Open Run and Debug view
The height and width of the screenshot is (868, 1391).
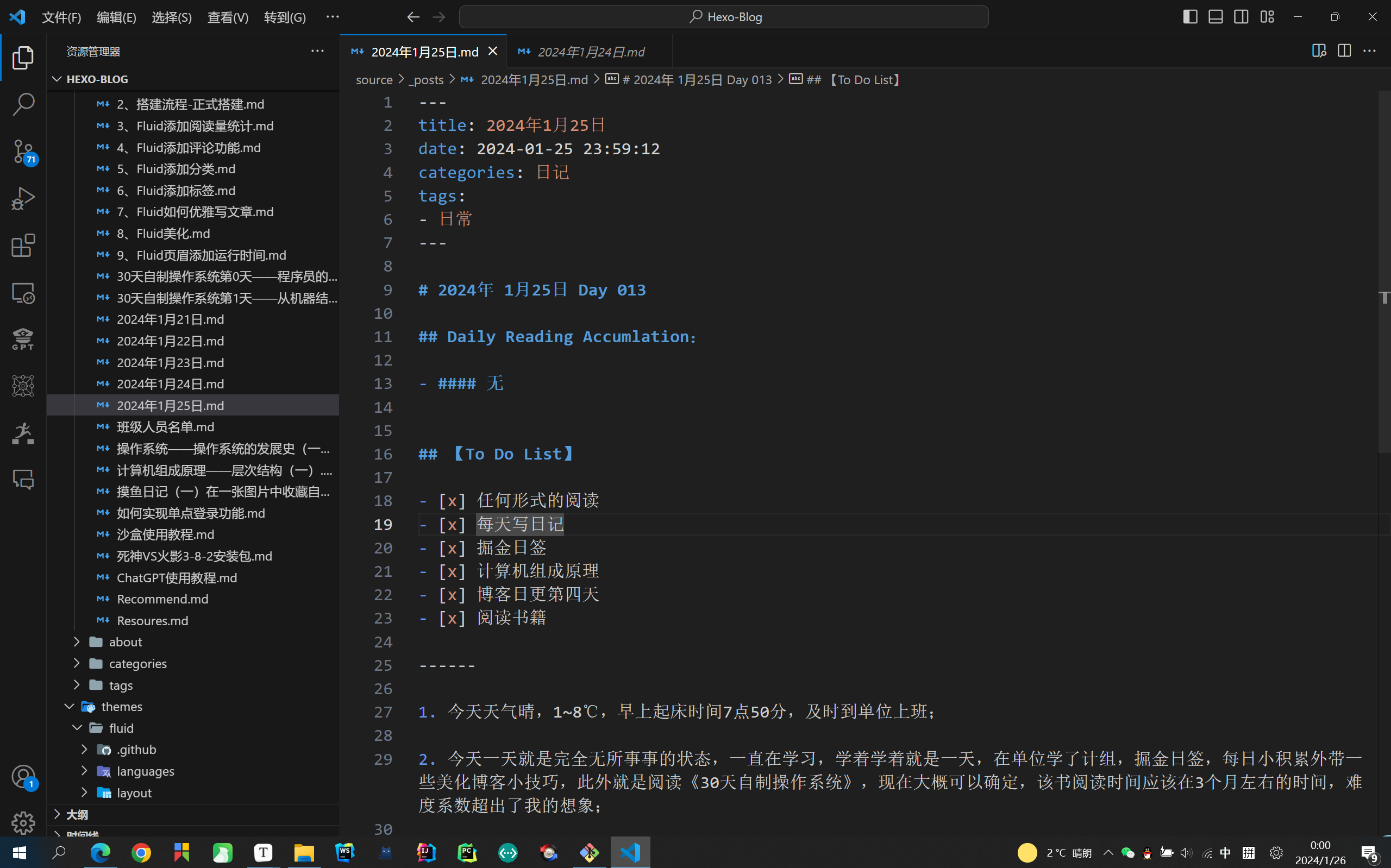[x=23, y=199]
